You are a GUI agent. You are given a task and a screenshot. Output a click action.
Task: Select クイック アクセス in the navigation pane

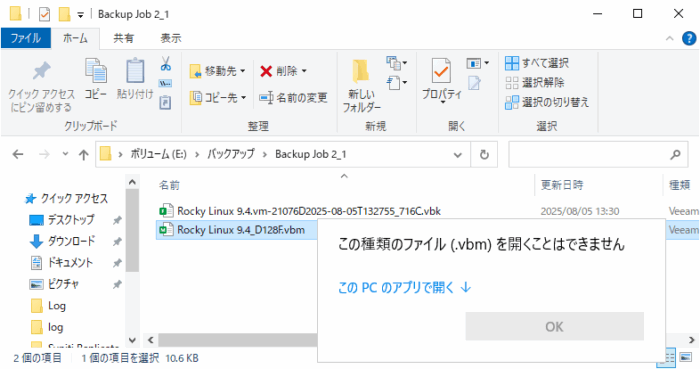tap(66, 199)
